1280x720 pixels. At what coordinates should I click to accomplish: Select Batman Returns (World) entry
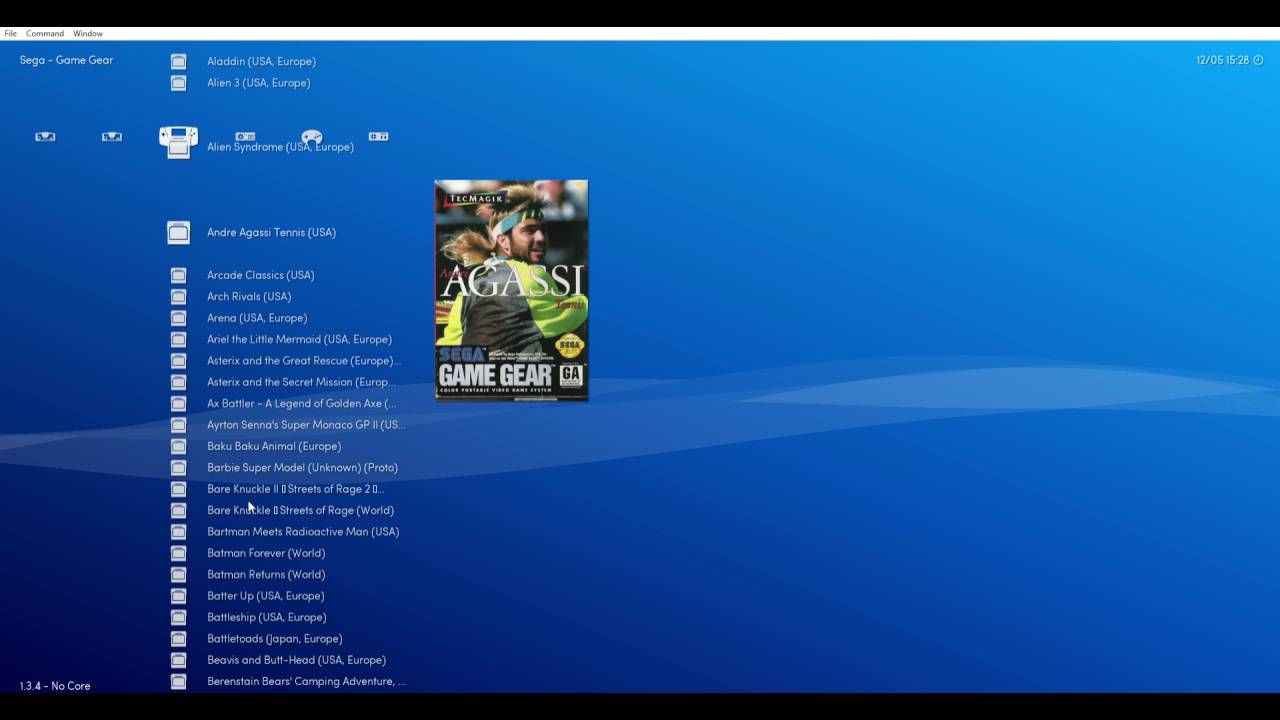[x=266, y=574]
